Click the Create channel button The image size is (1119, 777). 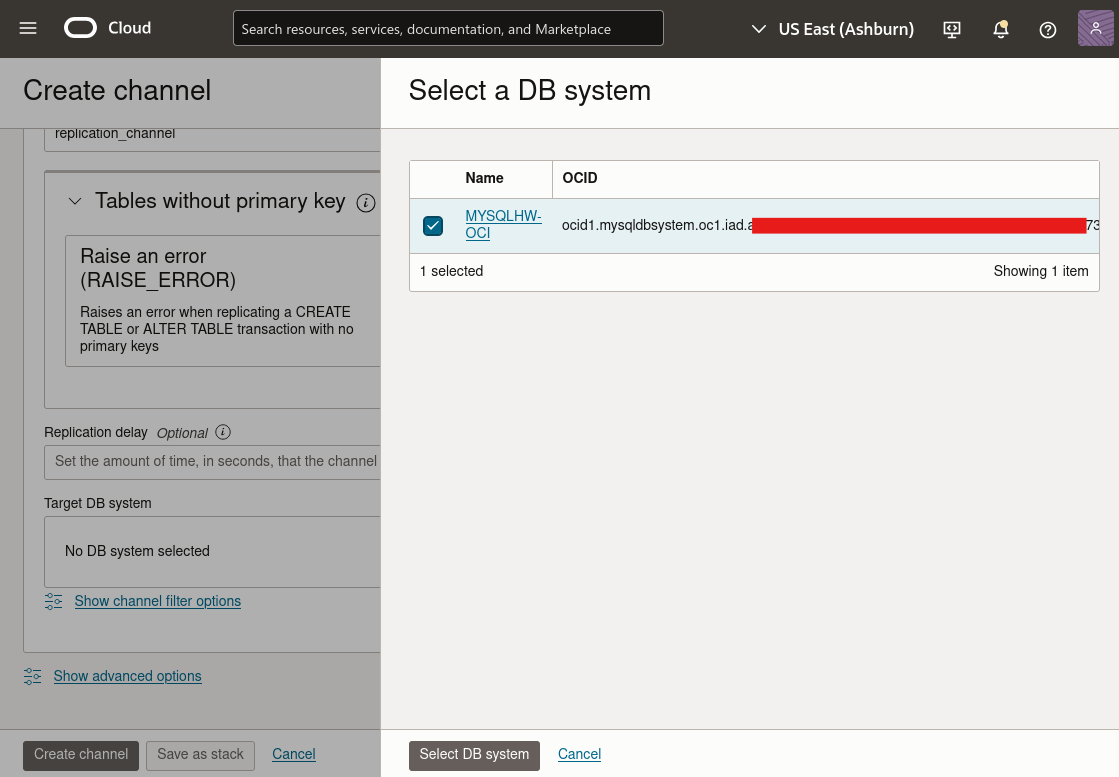(x=80, y=755)
